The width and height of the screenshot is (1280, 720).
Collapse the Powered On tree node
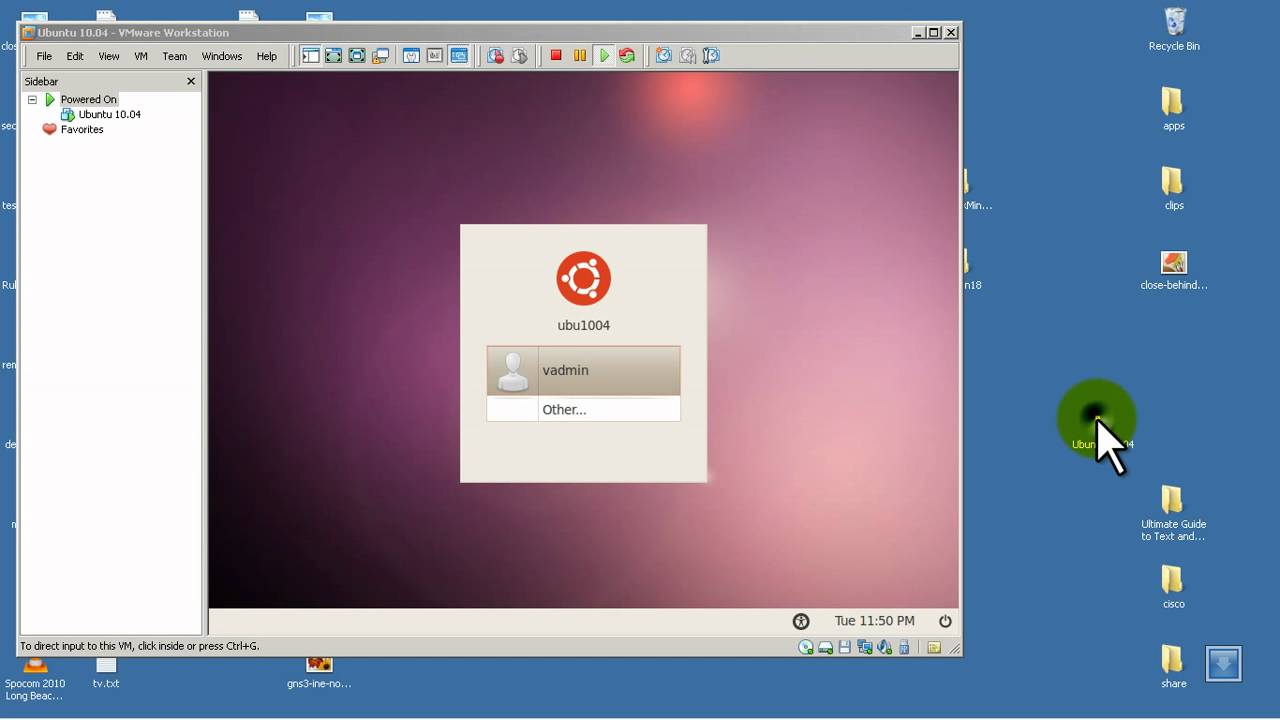(32, 99)
